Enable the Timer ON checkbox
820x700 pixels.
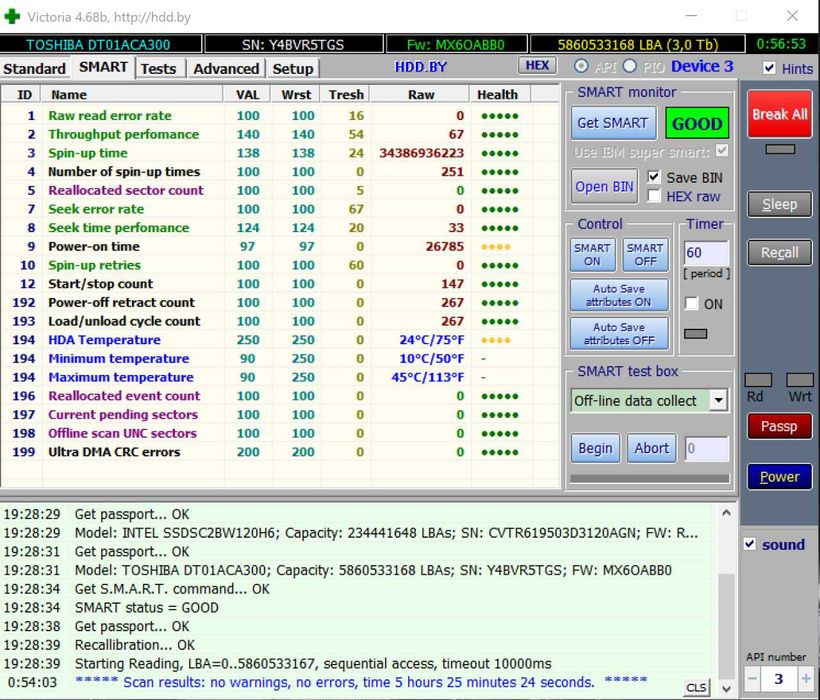(x=691, y=303)
